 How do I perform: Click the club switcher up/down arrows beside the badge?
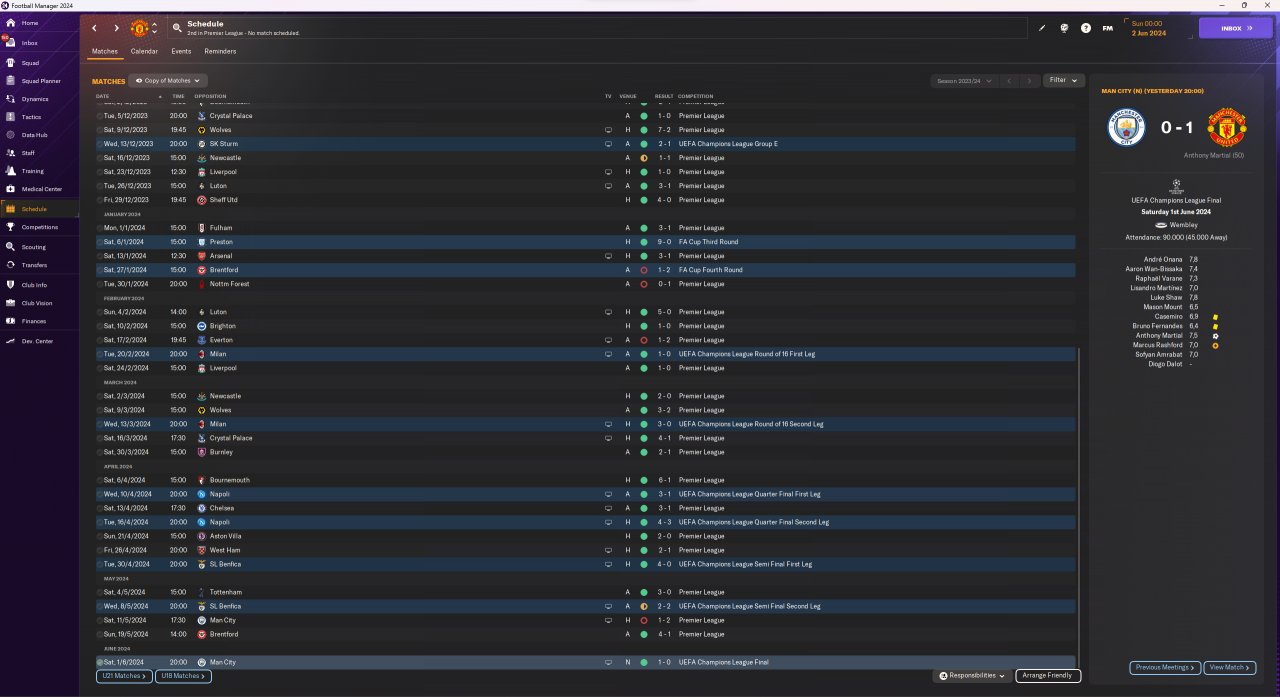(154, 28)
